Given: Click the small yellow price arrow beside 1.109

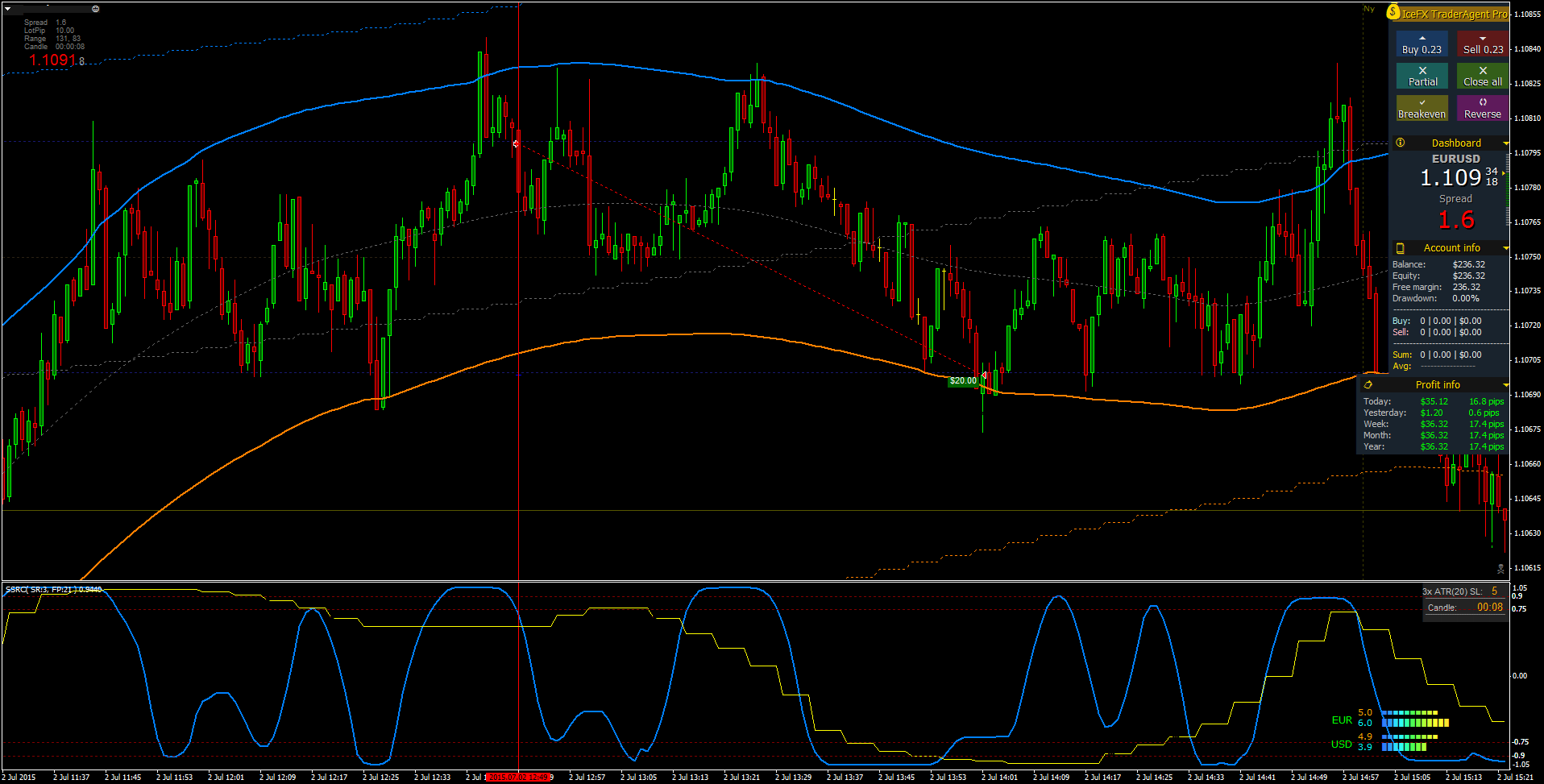Looking at the screenshot, I should click(x=1504, y=173).
